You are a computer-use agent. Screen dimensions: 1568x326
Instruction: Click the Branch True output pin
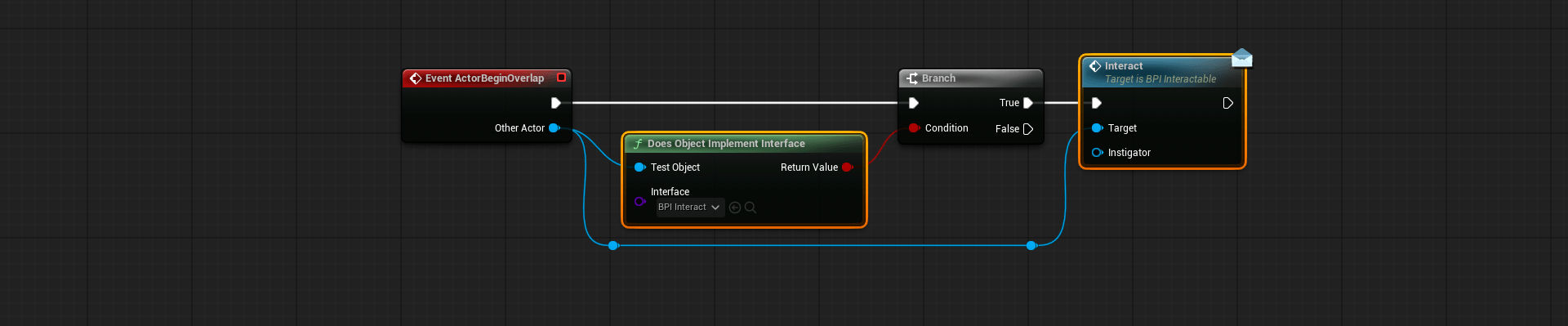(1028, 103)
